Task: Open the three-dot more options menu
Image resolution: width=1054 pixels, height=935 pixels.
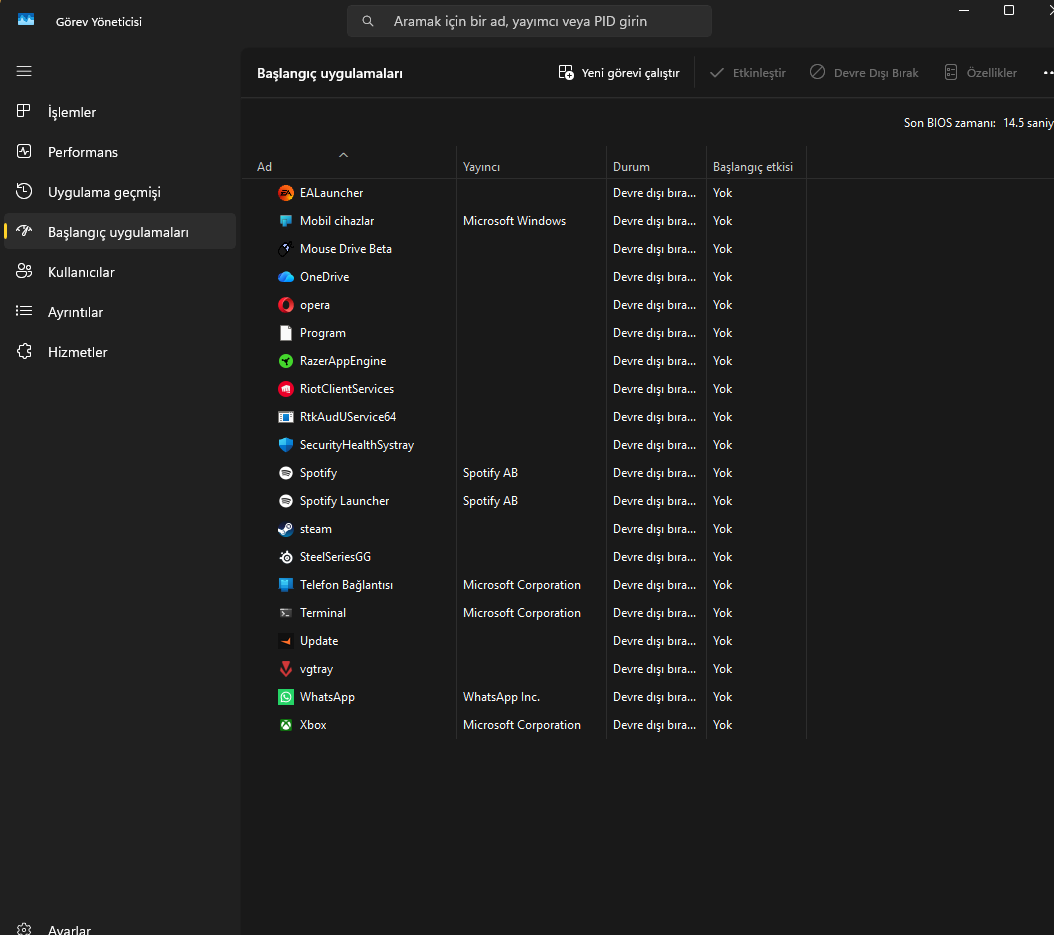Action: coord(1048,73)
